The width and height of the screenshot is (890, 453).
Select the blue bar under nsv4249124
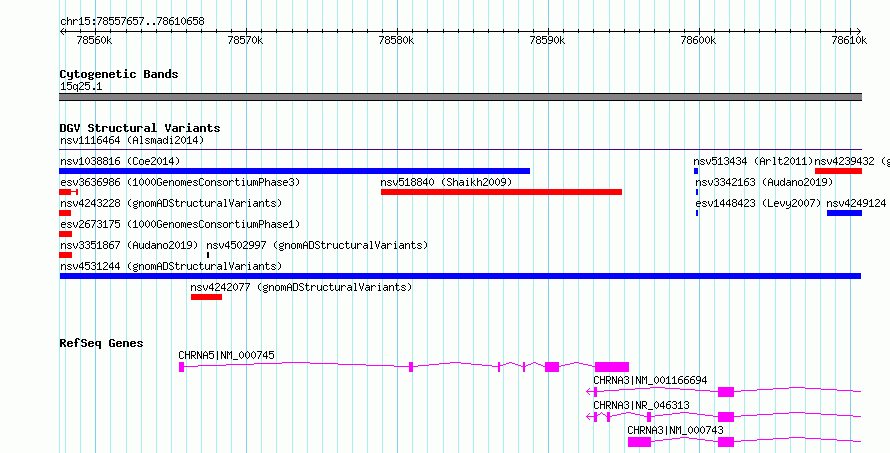[x=845, y=213]
